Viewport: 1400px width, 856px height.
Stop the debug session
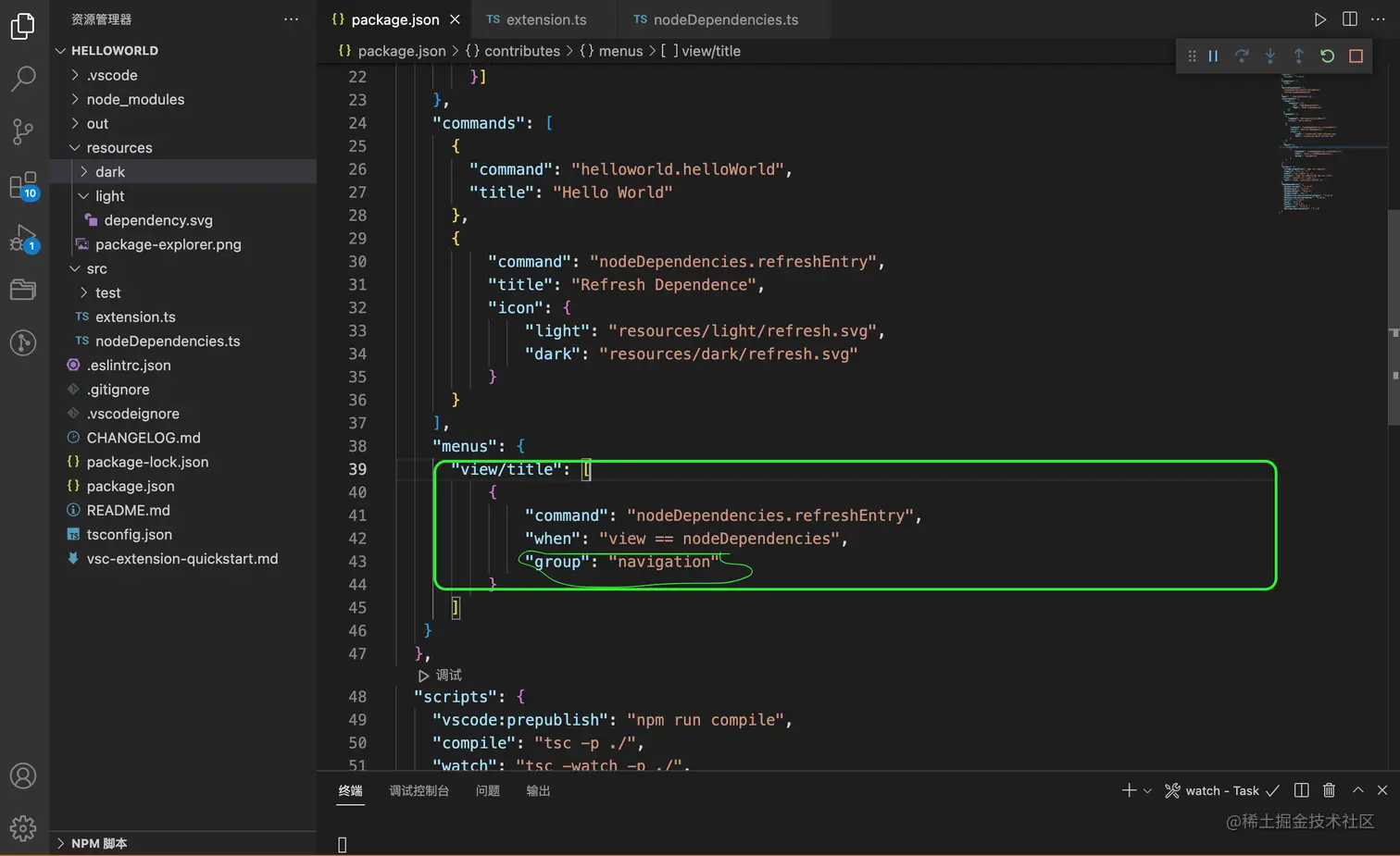tap(1356, 56)
